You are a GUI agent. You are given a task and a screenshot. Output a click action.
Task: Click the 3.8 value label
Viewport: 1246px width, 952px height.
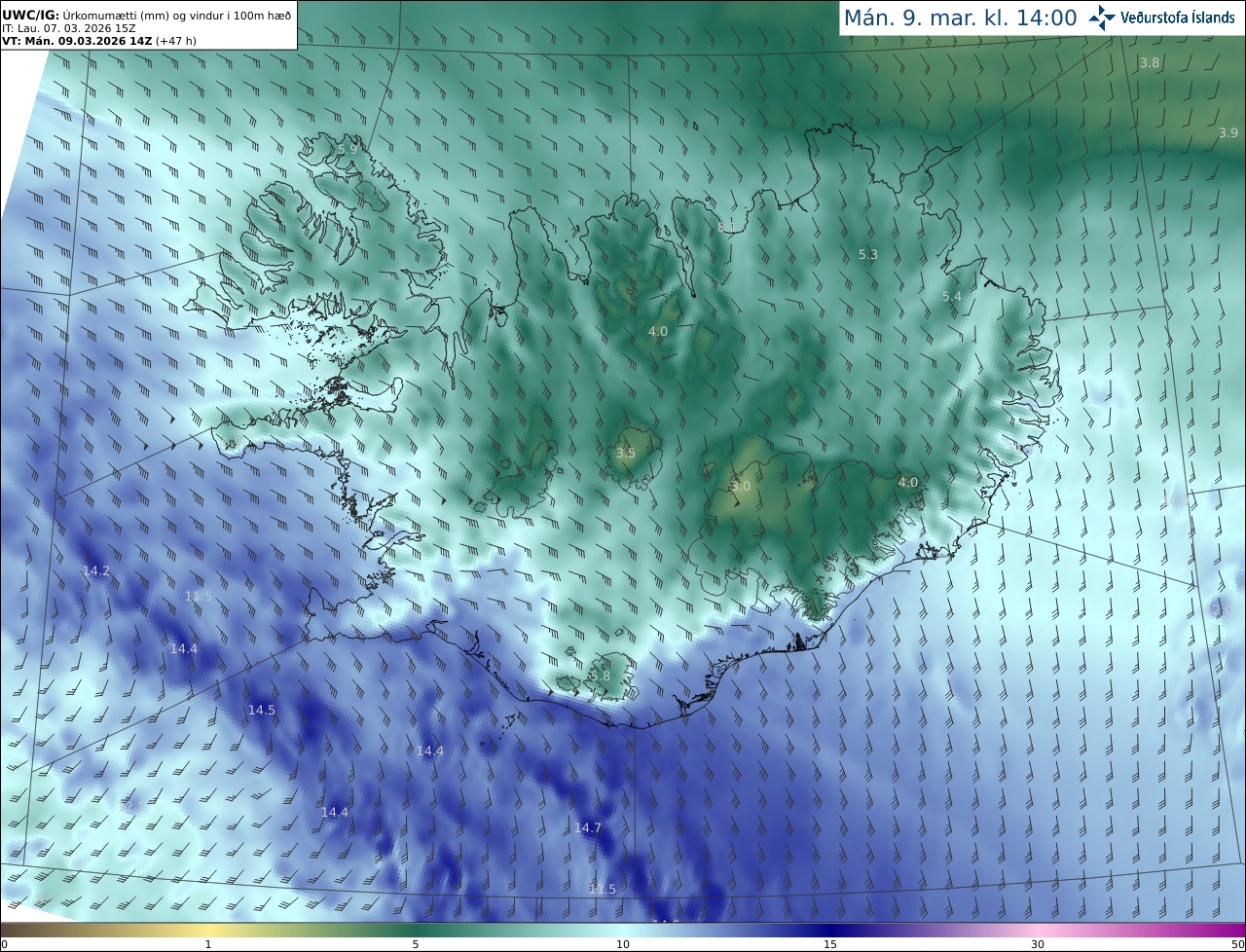pyautogui.click(x=1150, y=62)
